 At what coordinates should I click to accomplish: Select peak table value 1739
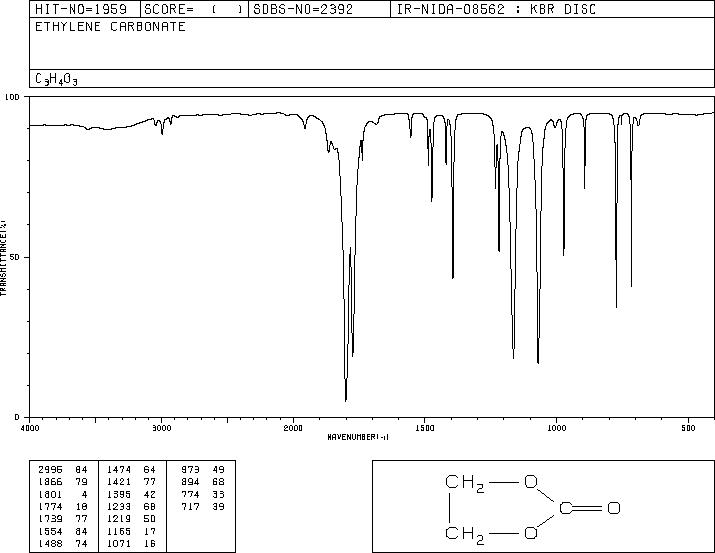[x=50, y=519]
